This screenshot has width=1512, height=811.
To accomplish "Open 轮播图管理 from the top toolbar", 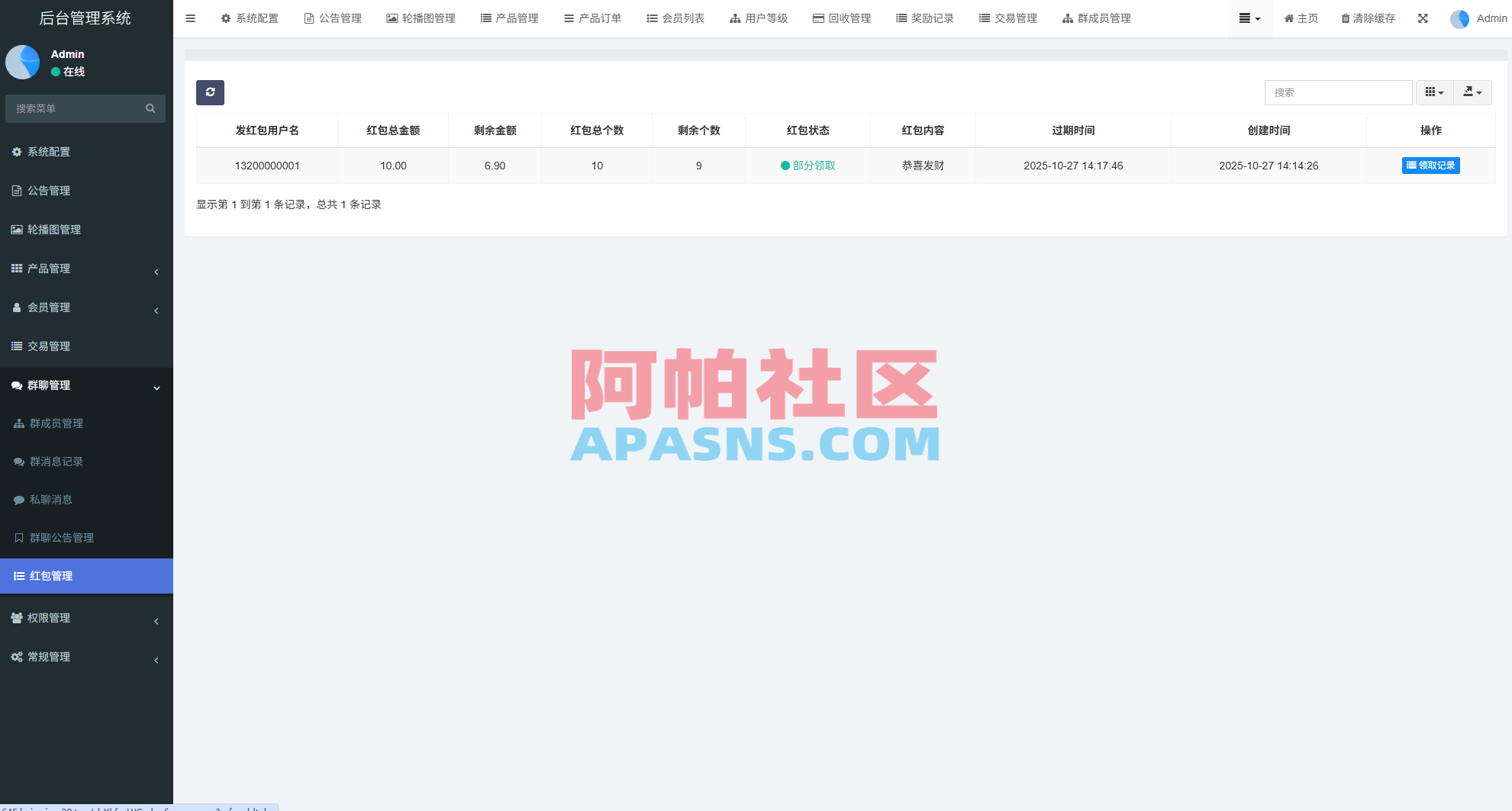I will coord(421,18).
